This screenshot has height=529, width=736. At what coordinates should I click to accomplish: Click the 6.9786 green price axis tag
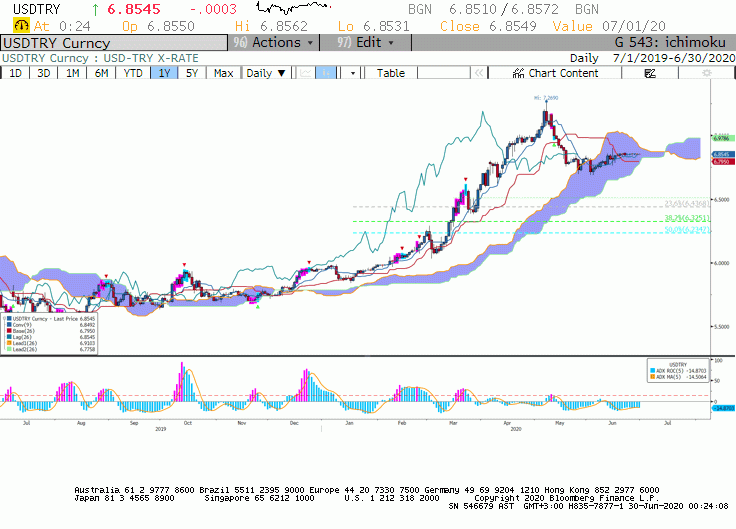coord(723,138)
